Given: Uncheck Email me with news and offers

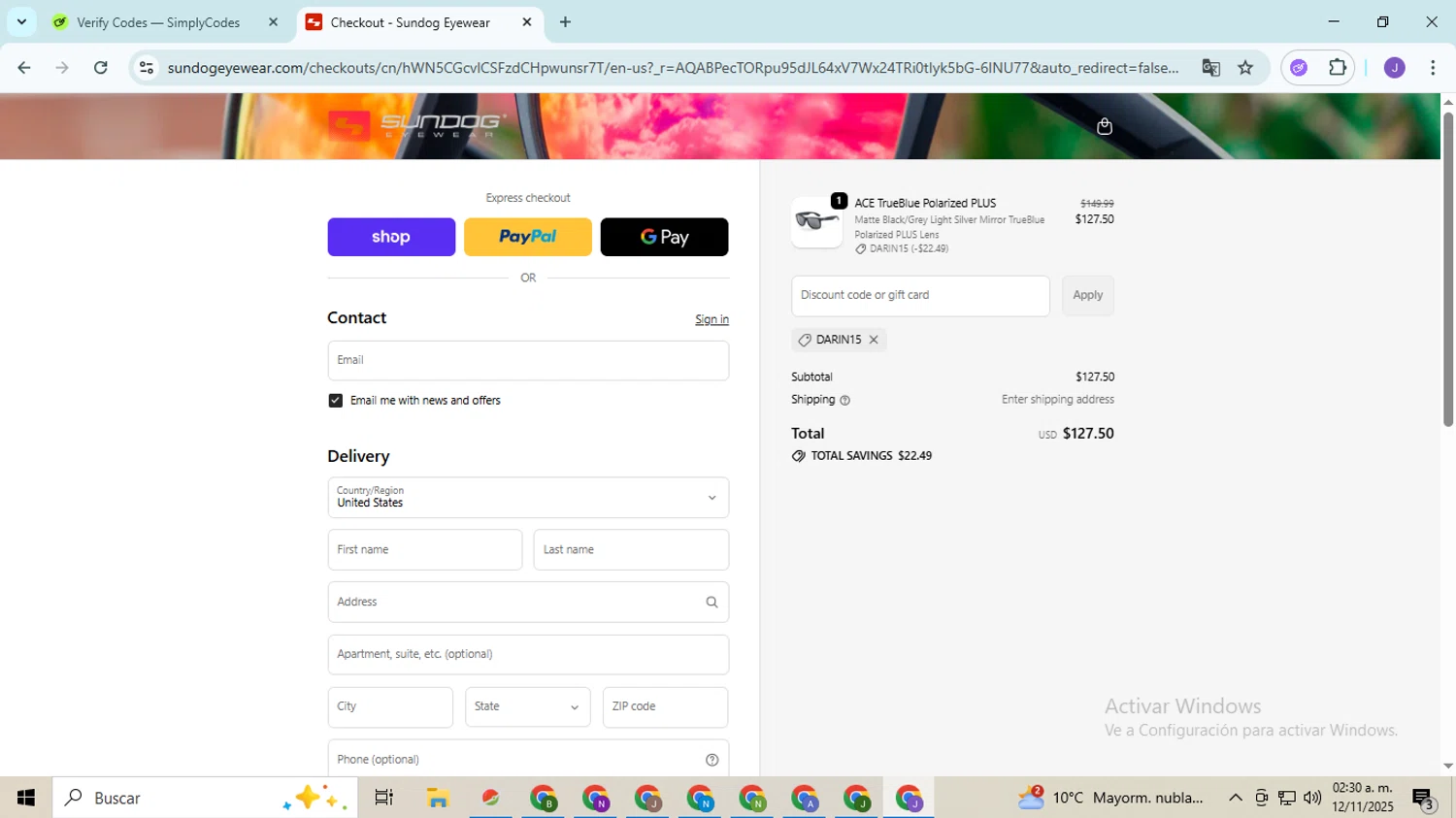Looking at the screenshot, I should tap(336, 401).
